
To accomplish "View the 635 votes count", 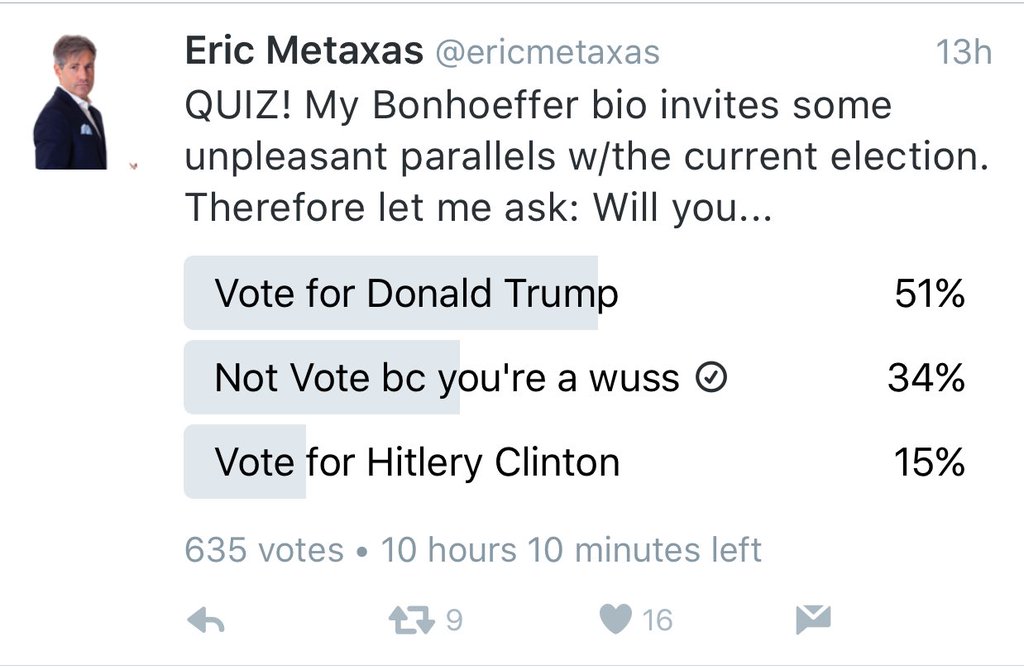I will pos(264,550).
